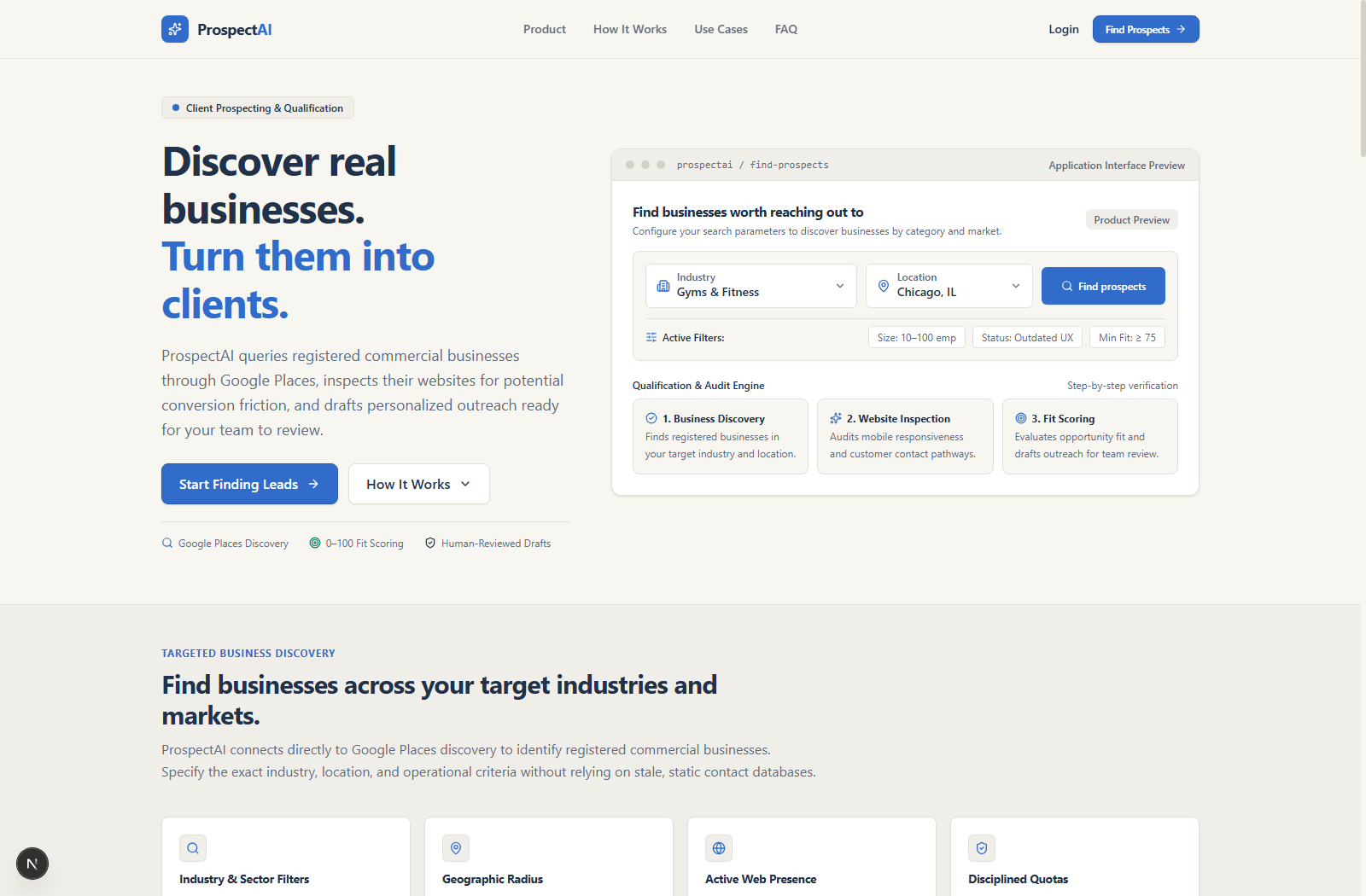Expand the How It Works hero button
Screen dimensions: 1366x896
coord(419,484)
